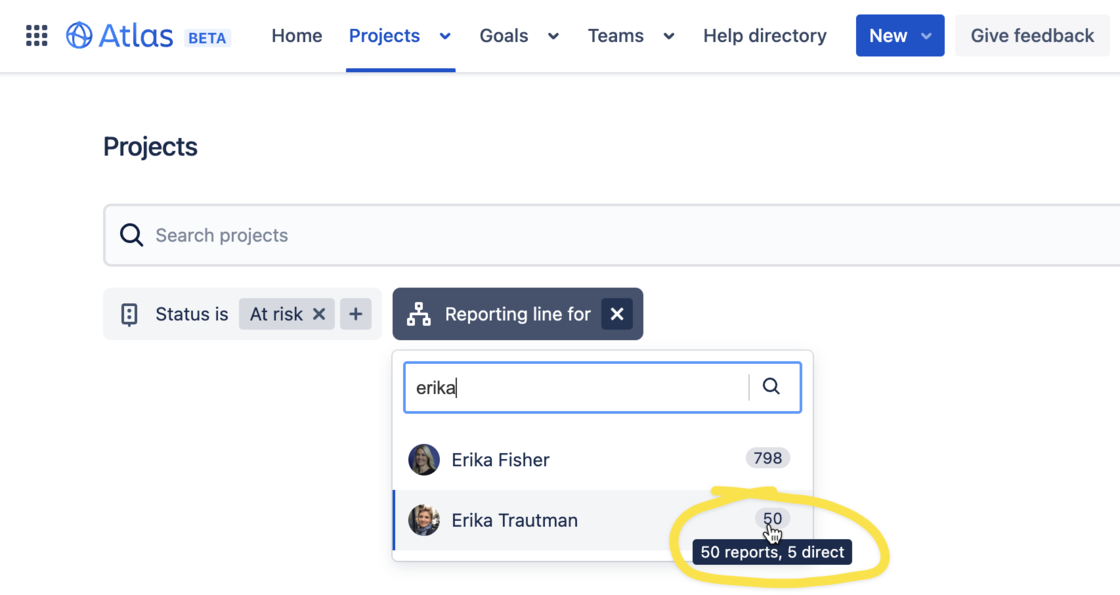1120x595 pixels.
Task: Click the Give feedback button
Action: tap(1031, 35)
